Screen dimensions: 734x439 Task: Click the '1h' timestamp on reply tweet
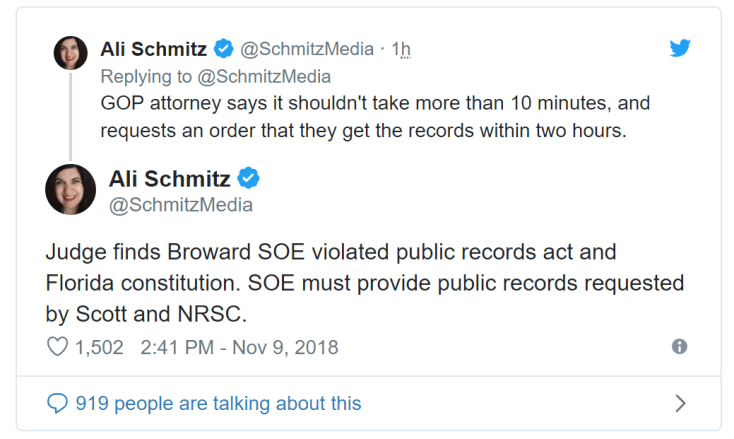click(x=401, y=49)
